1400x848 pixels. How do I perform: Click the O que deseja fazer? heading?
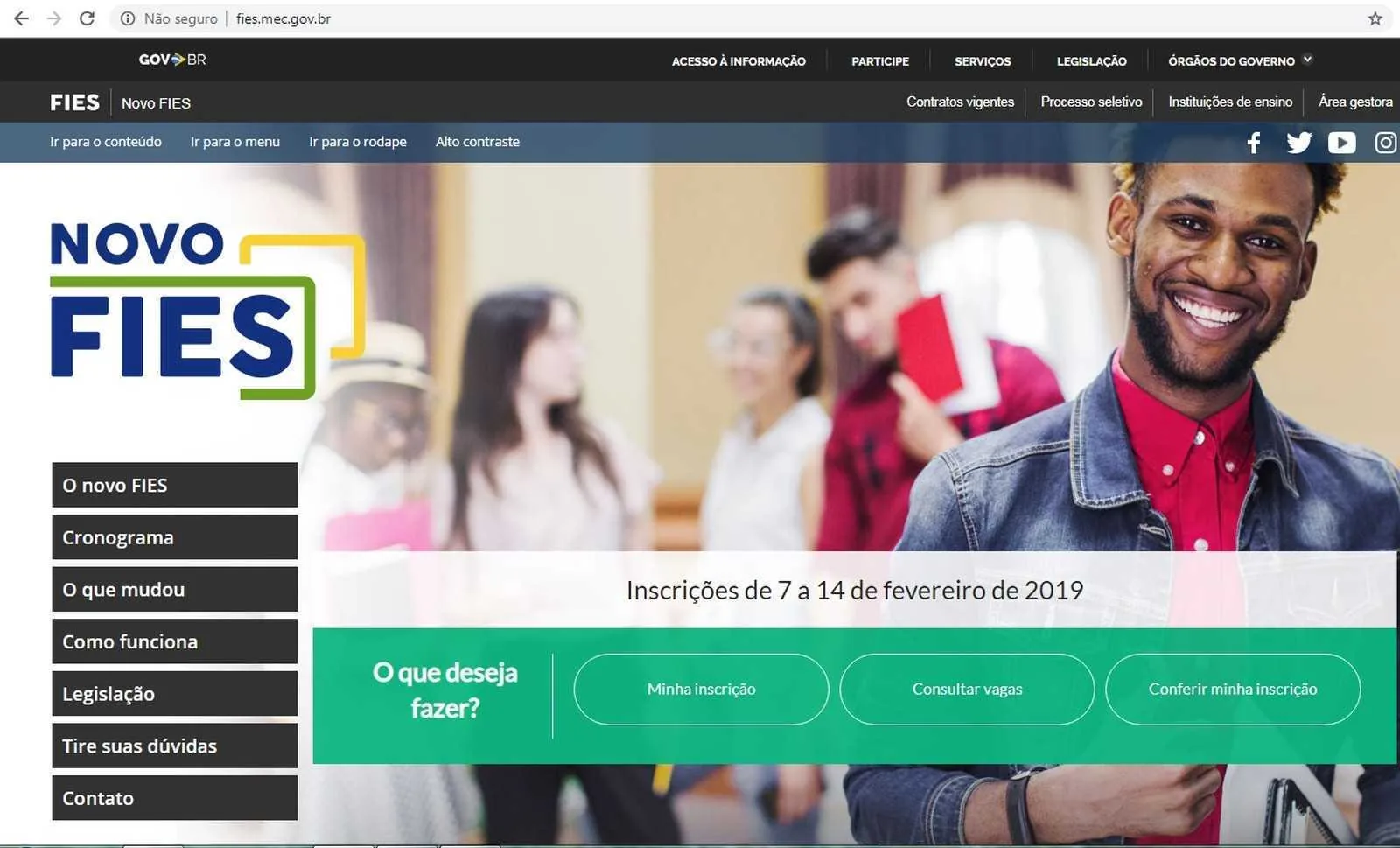[x=445, y=690]
